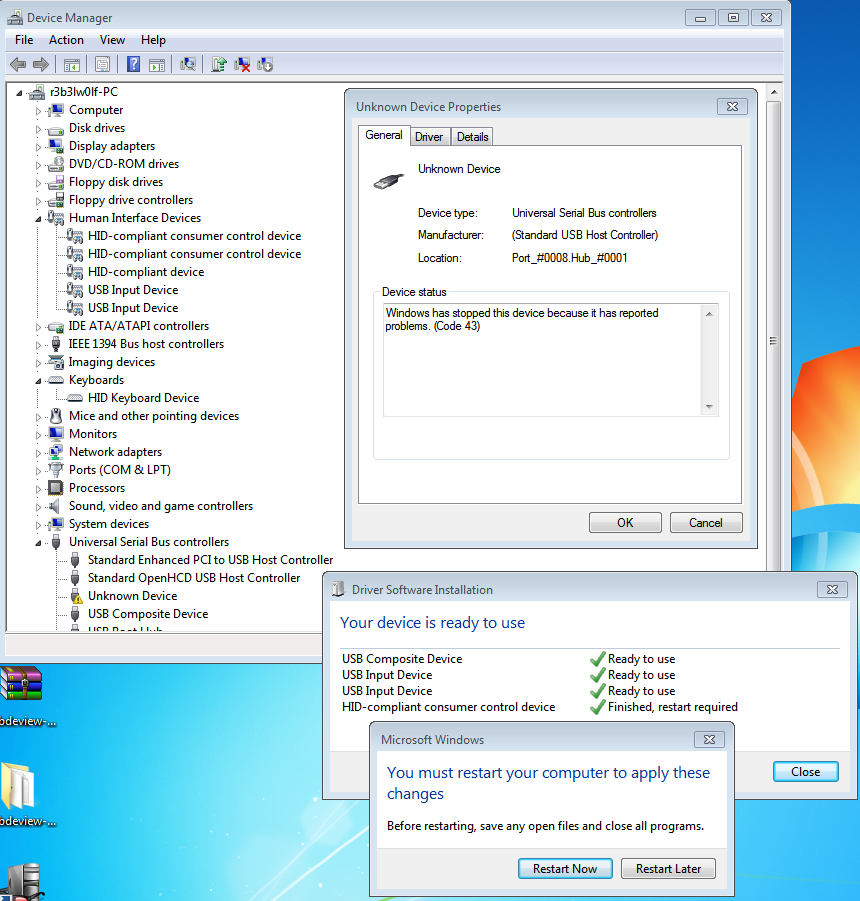This screenshot has height=901, width=860.
Task: Click the Uninstall device toolbar icon
Action: coord(242,65)
